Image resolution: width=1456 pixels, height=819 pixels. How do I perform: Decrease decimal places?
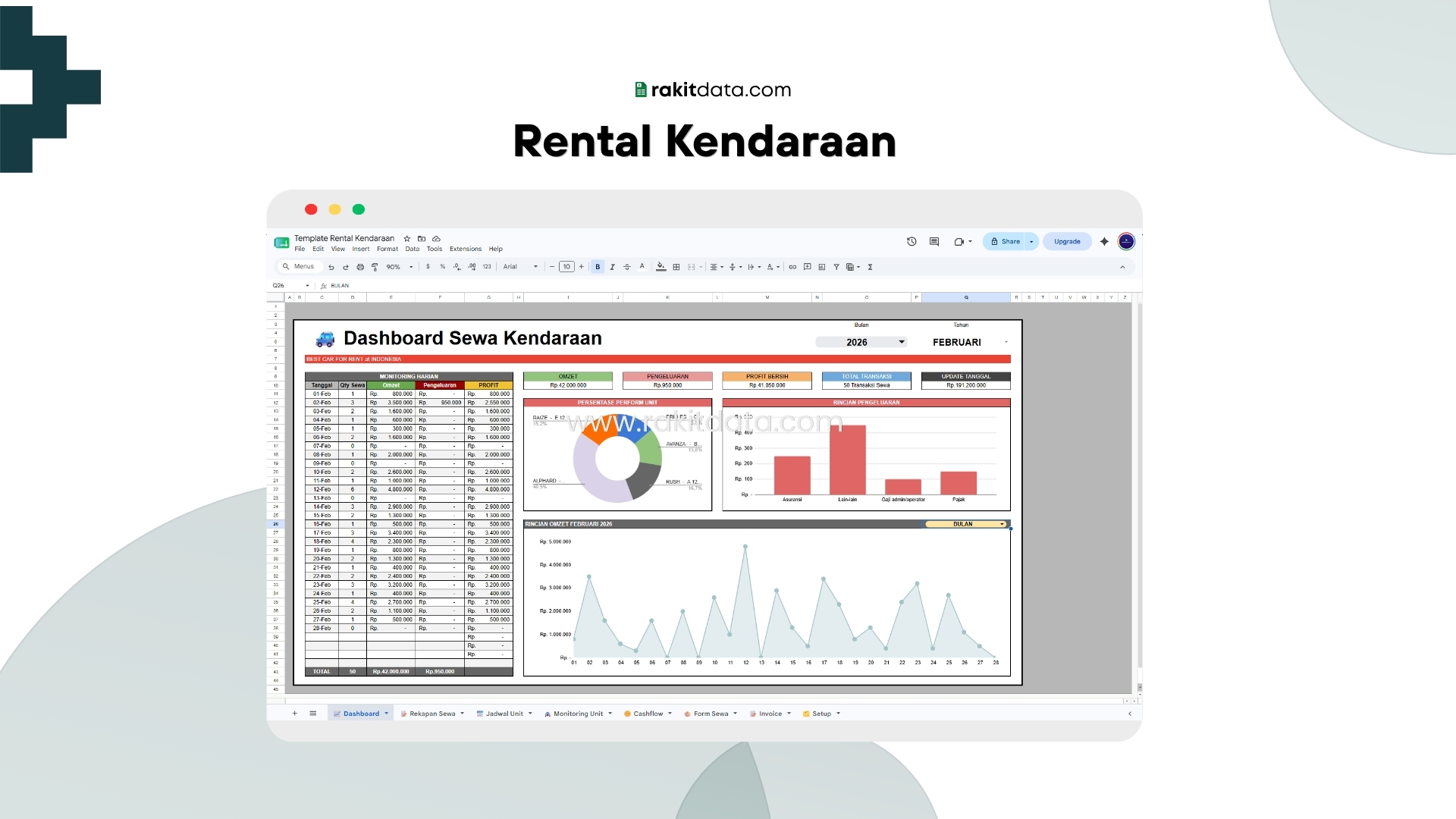[457, 267]
